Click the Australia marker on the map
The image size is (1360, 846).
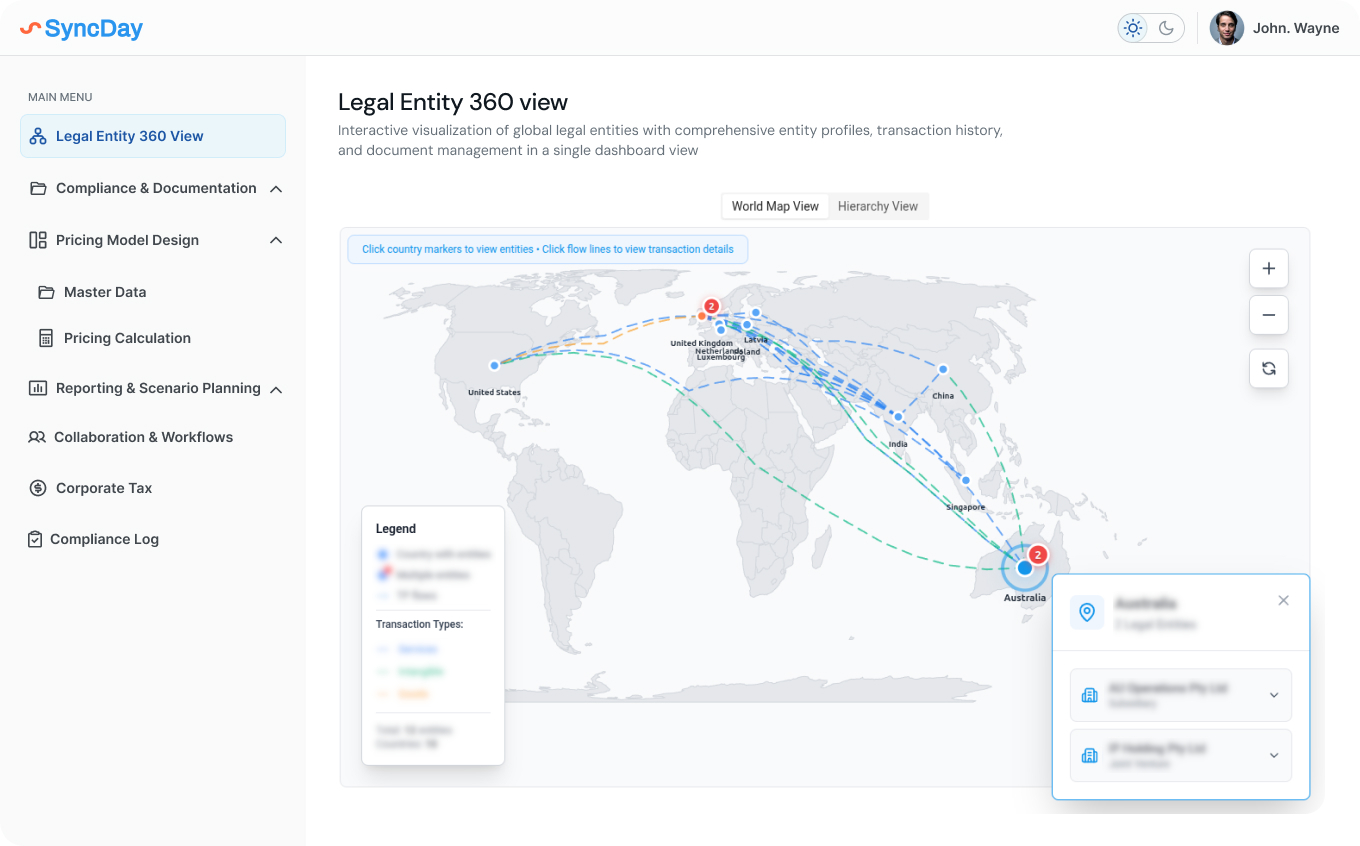click(1024, 567)
